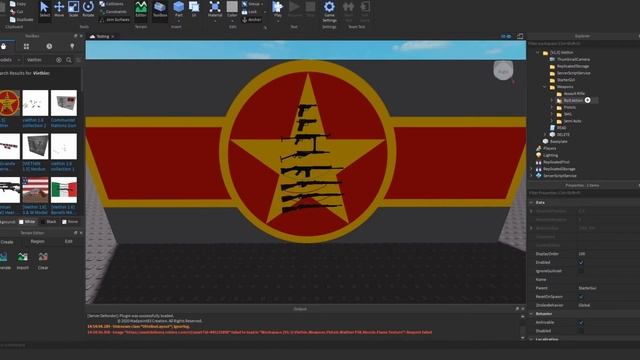The height and width of the screenshot is (360, 640).
Task: Click the Explorer filter input field
Action: (584, 43)
